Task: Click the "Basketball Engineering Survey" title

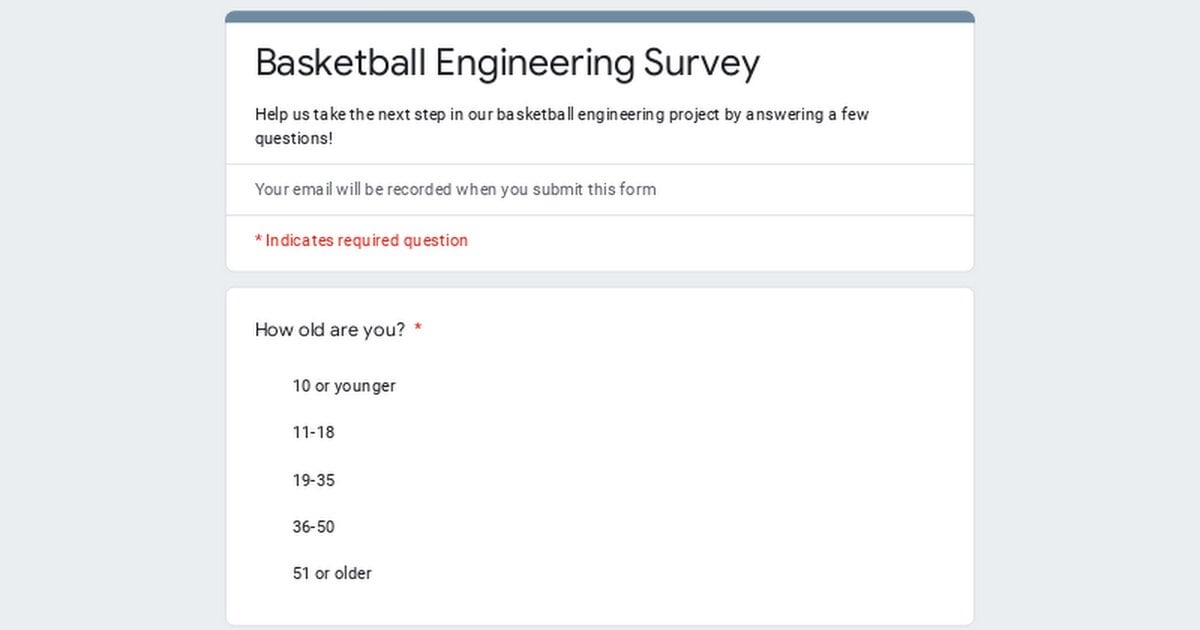Action: (508, 62)
